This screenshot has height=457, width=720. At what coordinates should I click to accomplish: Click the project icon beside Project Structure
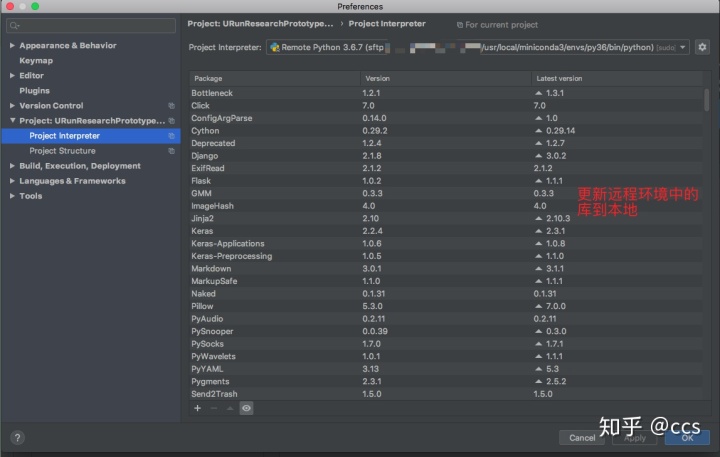171,151
